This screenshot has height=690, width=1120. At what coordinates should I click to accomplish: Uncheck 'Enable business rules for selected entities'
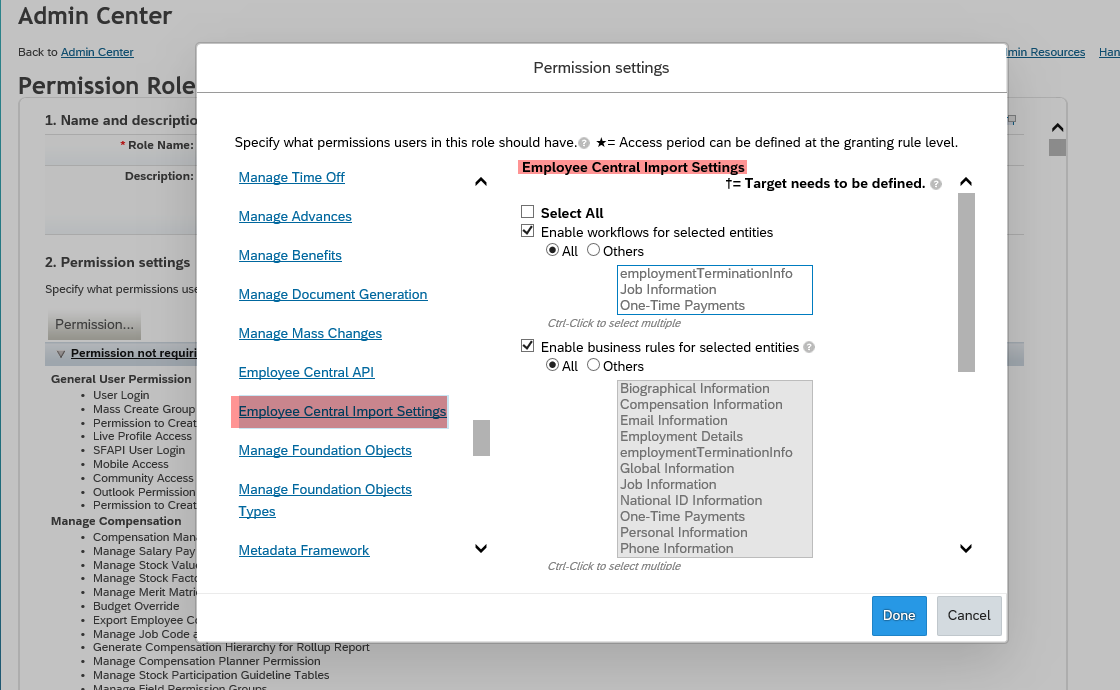tap(527, 346)
